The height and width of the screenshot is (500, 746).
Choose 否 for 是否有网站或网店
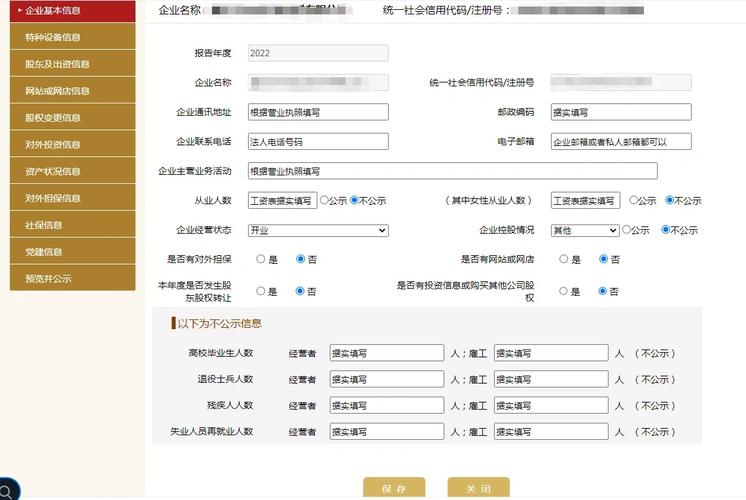click(603, 259)
